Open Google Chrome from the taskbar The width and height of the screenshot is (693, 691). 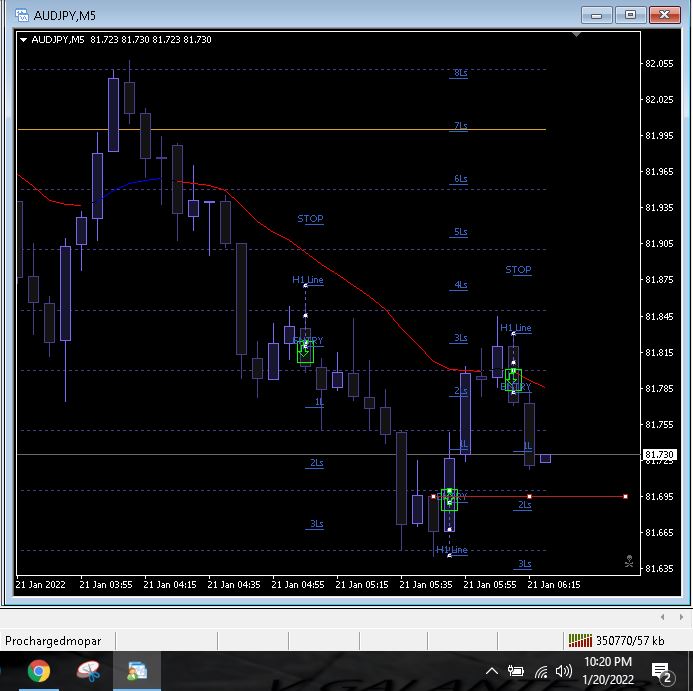point(39,671)
